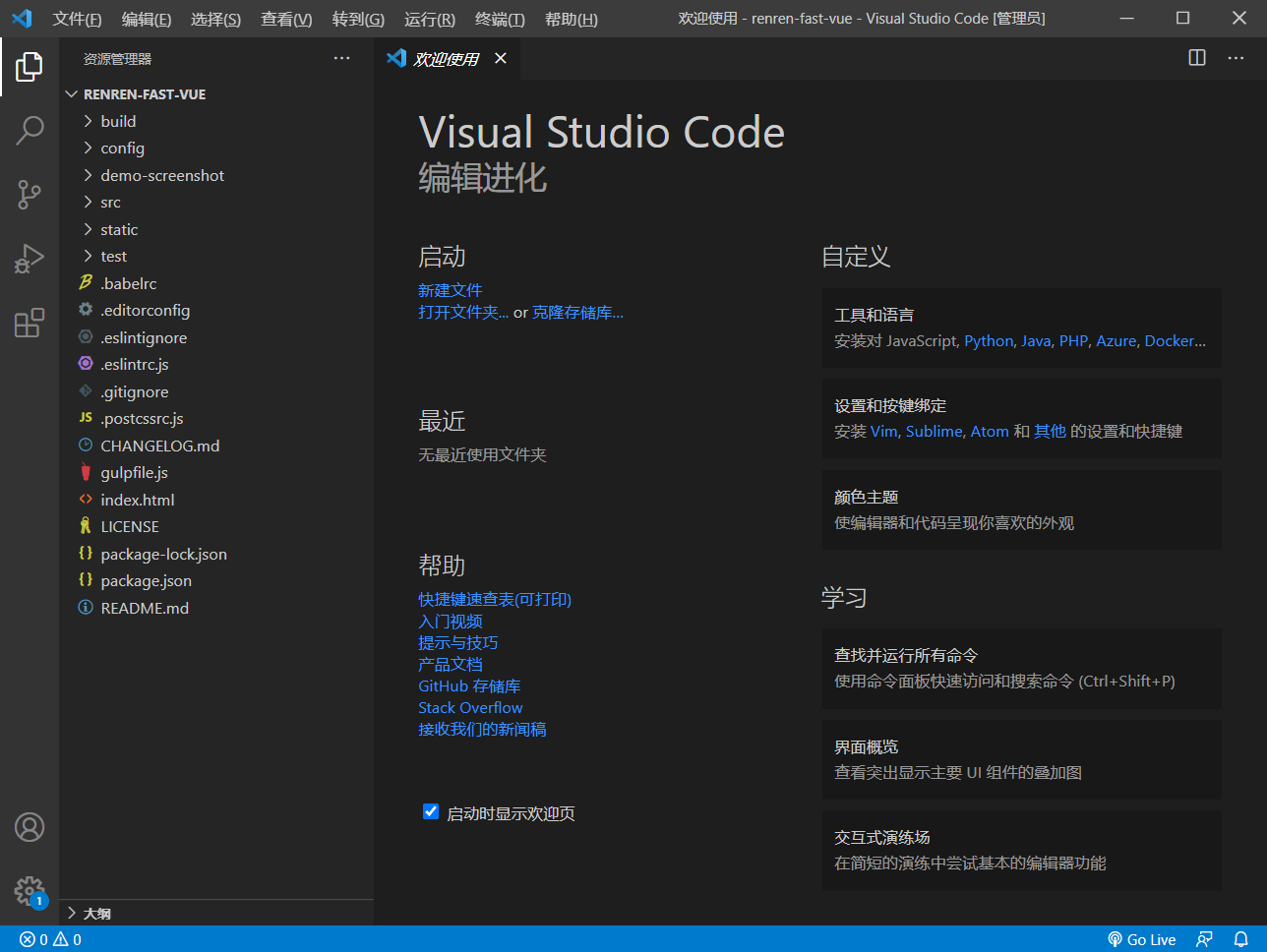Open CHANGELOG.md in explorer
Image resolution: width=1267 pixels, height=952 pixels.
point(216,446)
